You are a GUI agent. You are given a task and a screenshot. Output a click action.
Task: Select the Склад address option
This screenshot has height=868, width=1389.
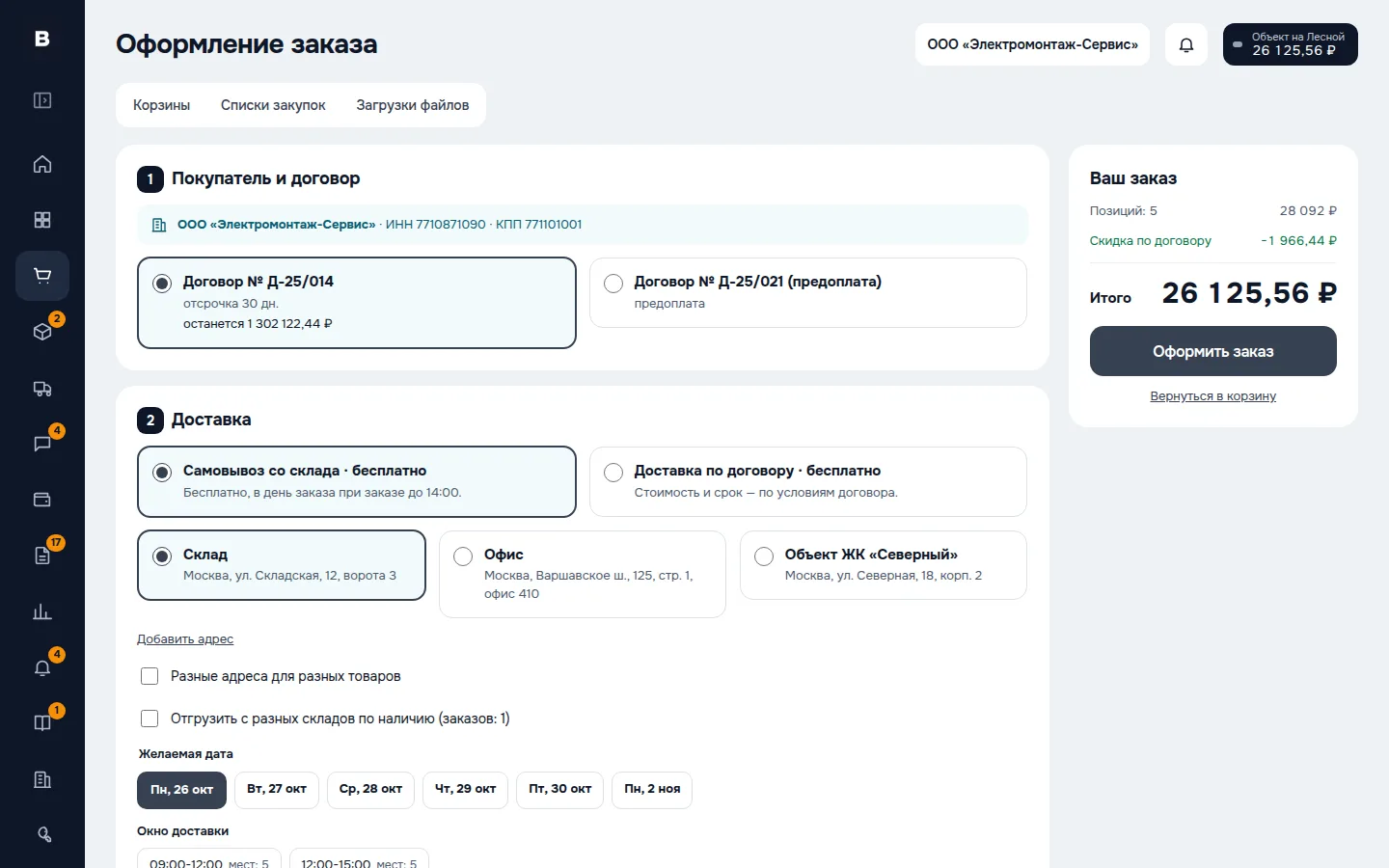coord(282,565)
